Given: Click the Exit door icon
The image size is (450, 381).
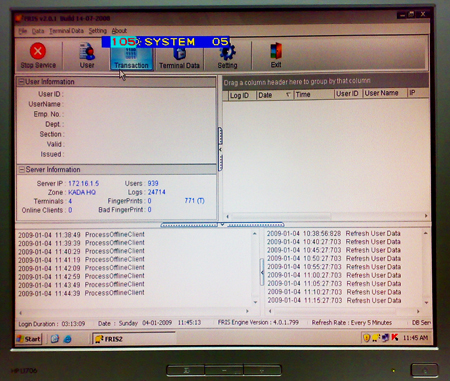Looking at the screenshot, I should 276,51.
